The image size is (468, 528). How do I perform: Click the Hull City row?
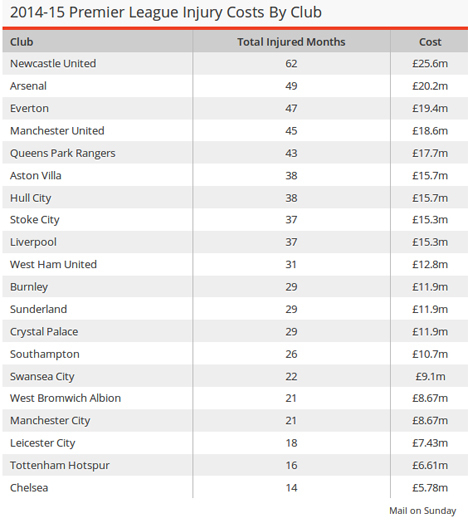[235, 198]
